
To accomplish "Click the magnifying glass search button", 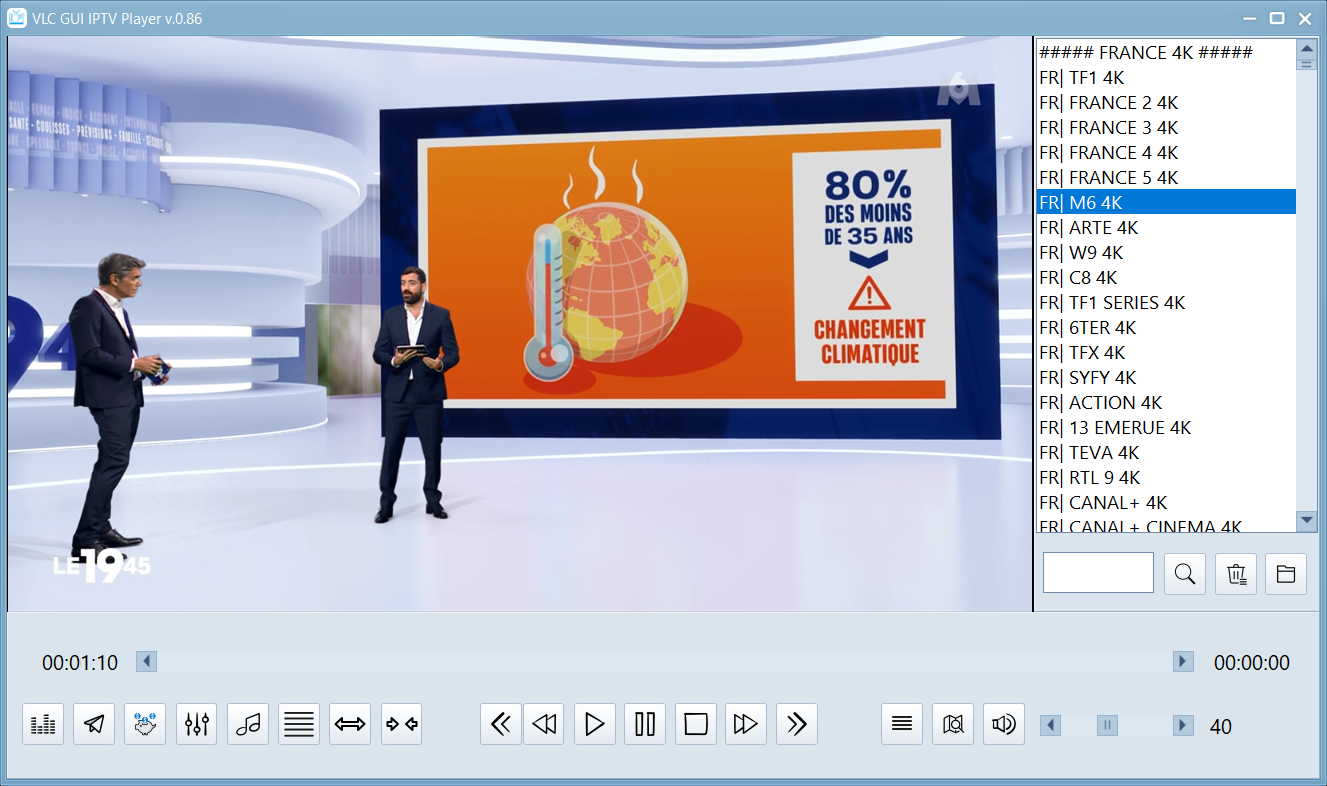I will pyautogui.click(x=1185, y=574).
